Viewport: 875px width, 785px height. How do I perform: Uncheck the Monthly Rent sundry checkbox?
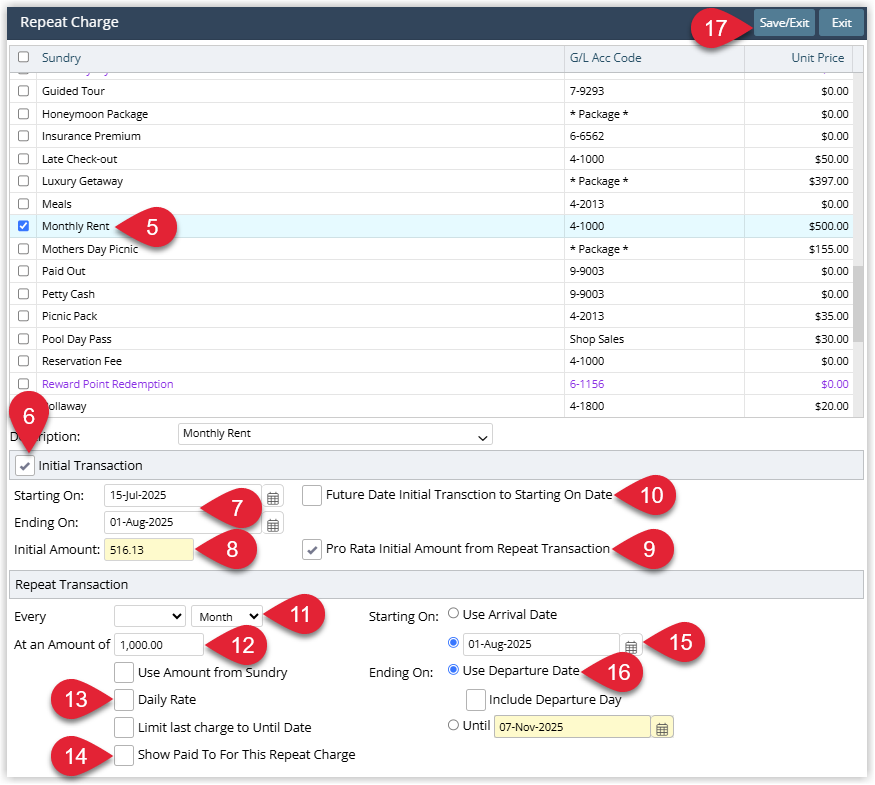[x=23, y=226]
